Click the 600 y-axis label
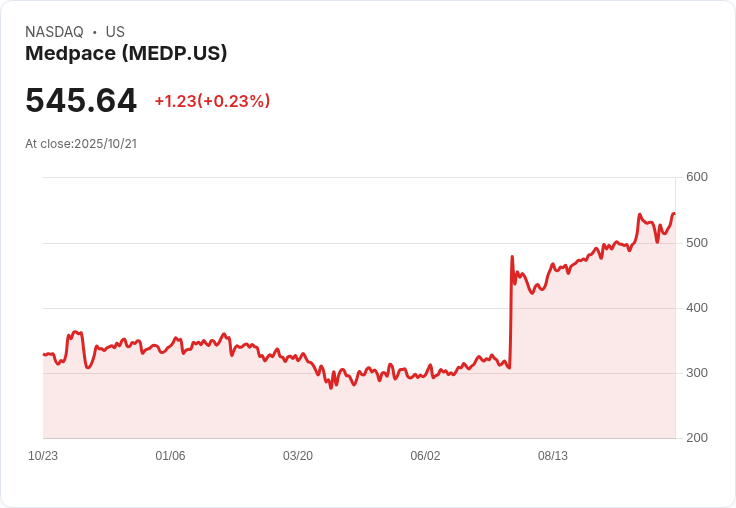Screen dimensions: 736x508 point(697,177)
